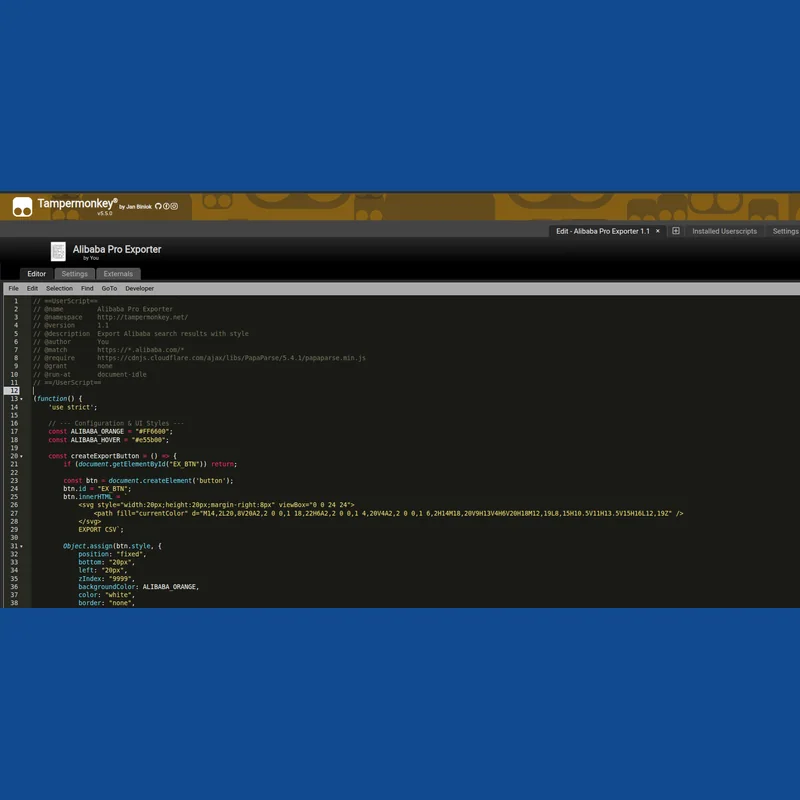Open the Selection menu
The width and height of the screenshot is (800, 800).
coord(59,288)
